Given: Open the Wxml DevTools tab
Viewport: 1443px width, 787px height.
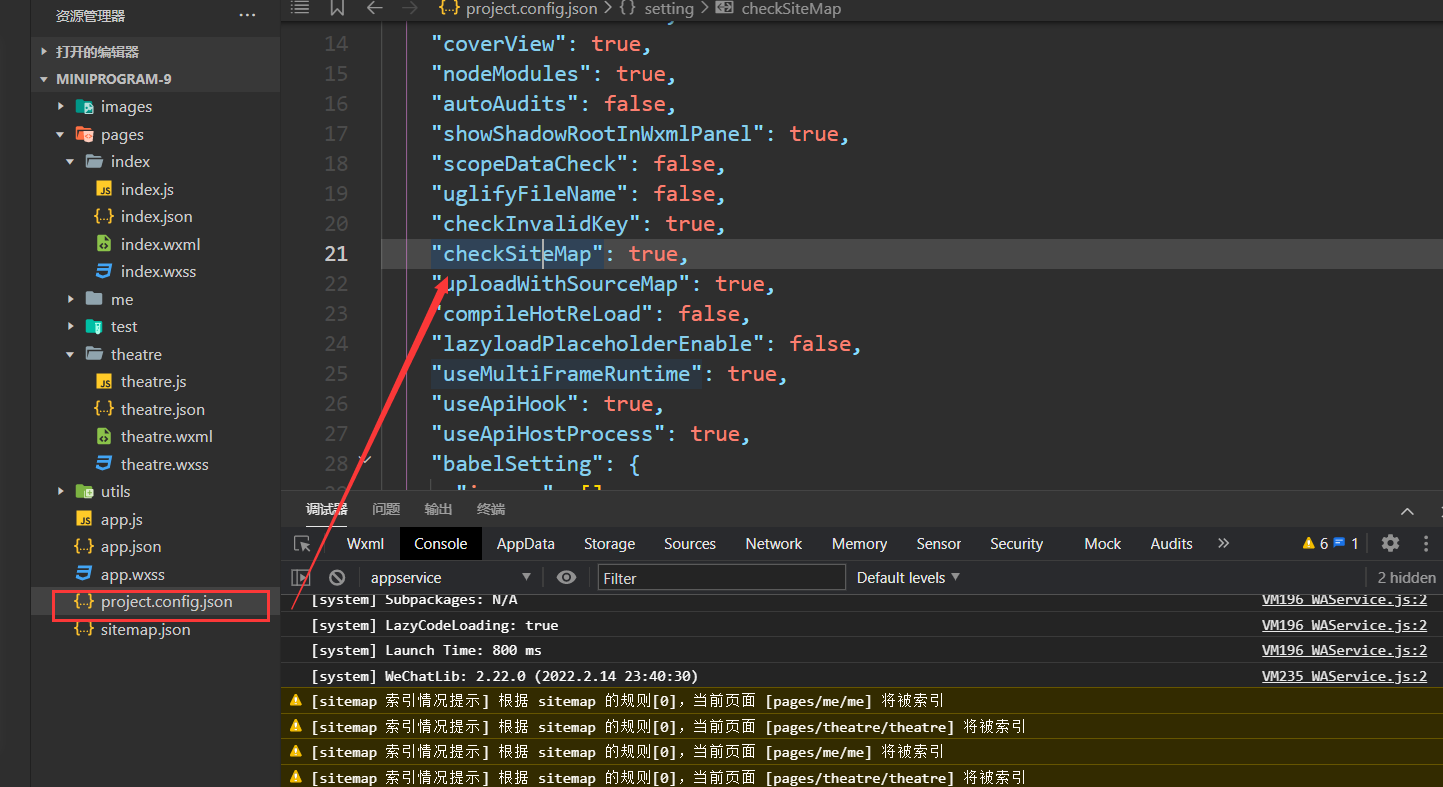Looking at the screenshot, I should [x=365, y=544].
